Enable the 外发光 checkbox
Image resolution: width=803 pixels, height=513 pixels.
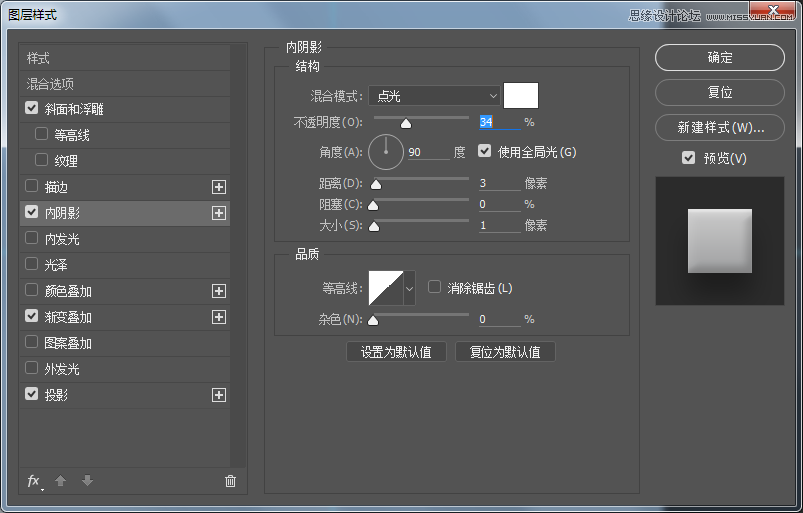click(32, 368)
